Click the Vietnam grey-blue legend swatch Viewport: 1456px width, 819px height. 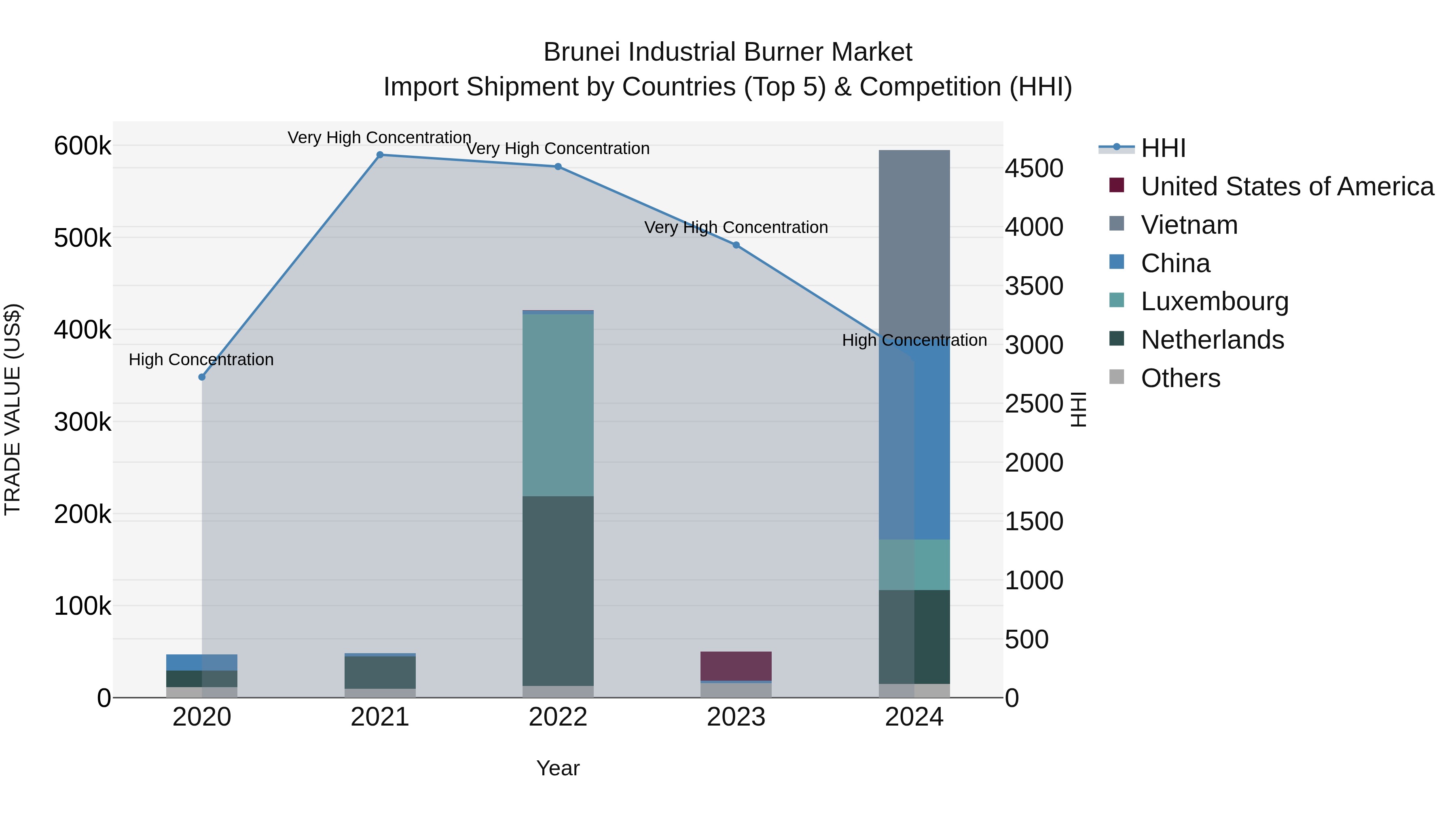click(x=1116, y=223)
